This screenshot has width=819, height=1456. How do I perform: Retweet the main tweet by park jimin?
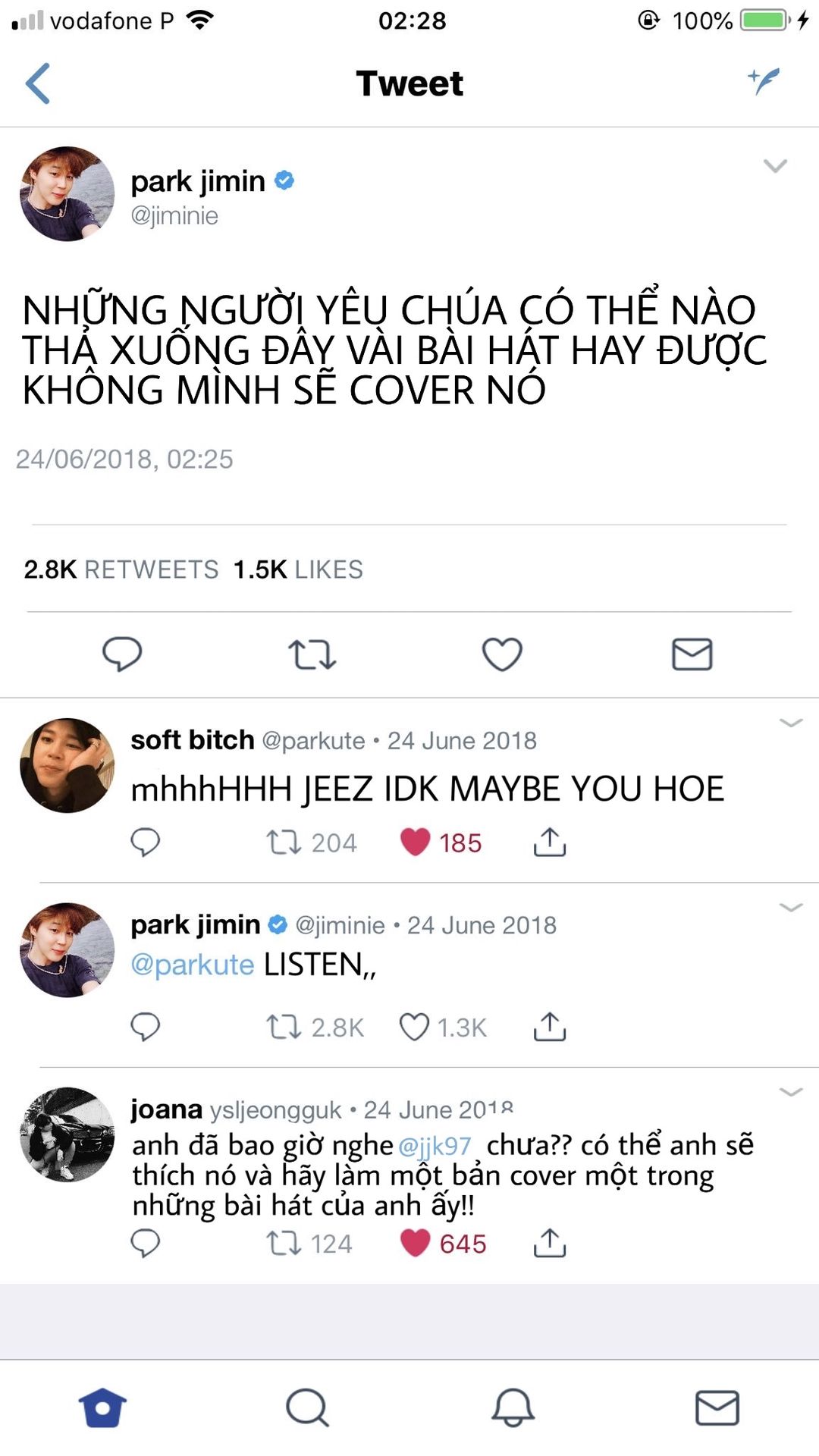click(312, 654)
